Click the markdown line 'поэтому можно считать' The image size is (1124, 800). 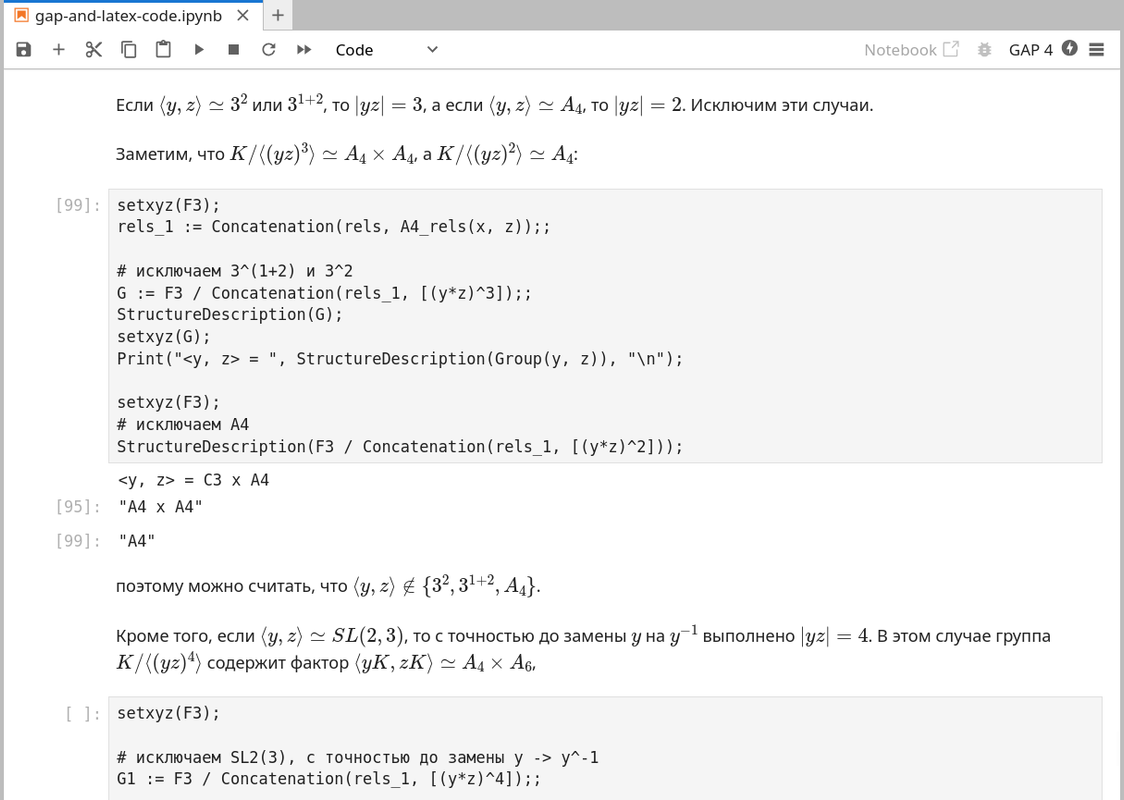328,586
